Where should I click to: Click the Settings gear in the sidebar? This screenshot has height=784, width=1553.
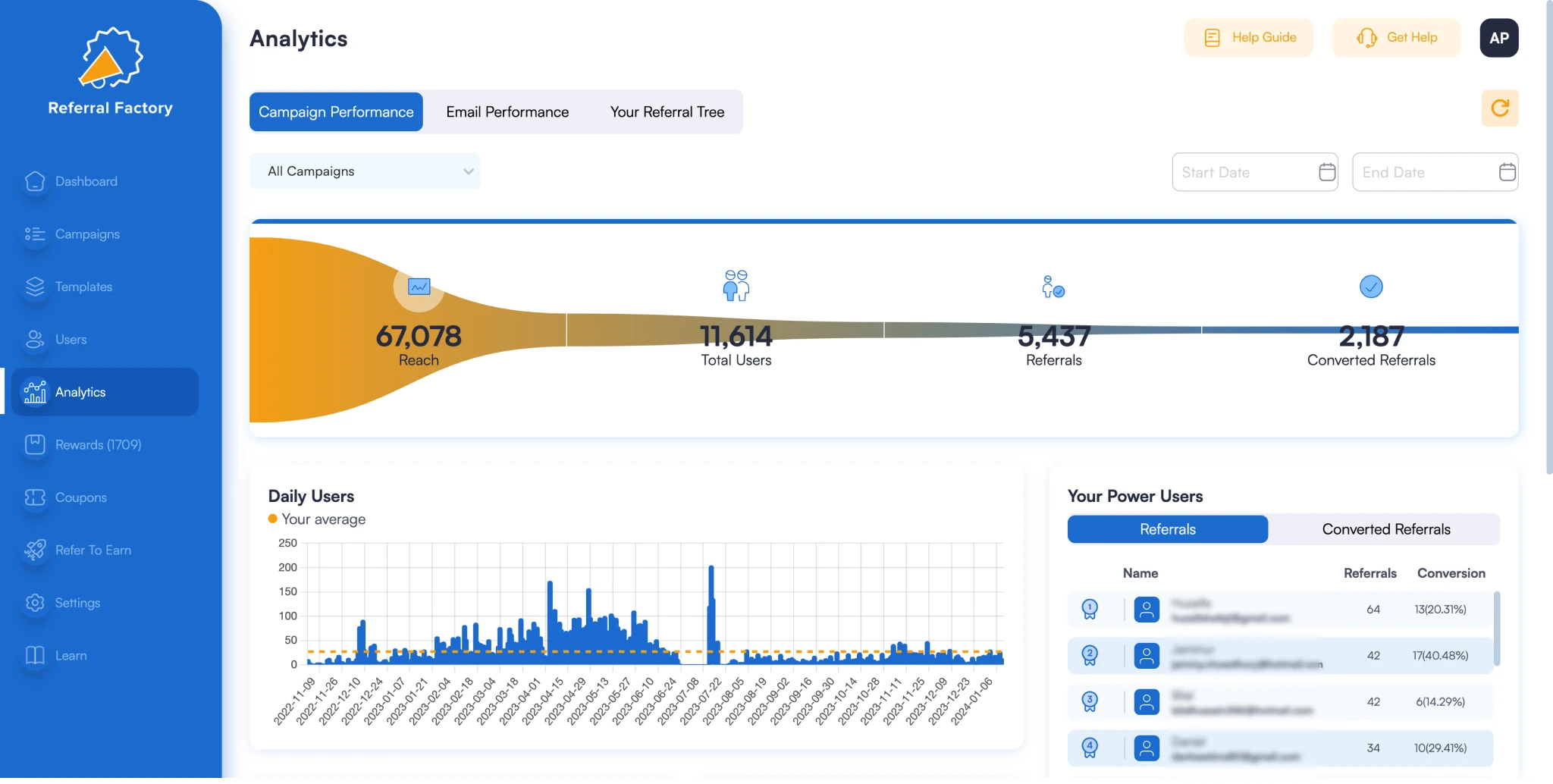[x=35, y=602]
